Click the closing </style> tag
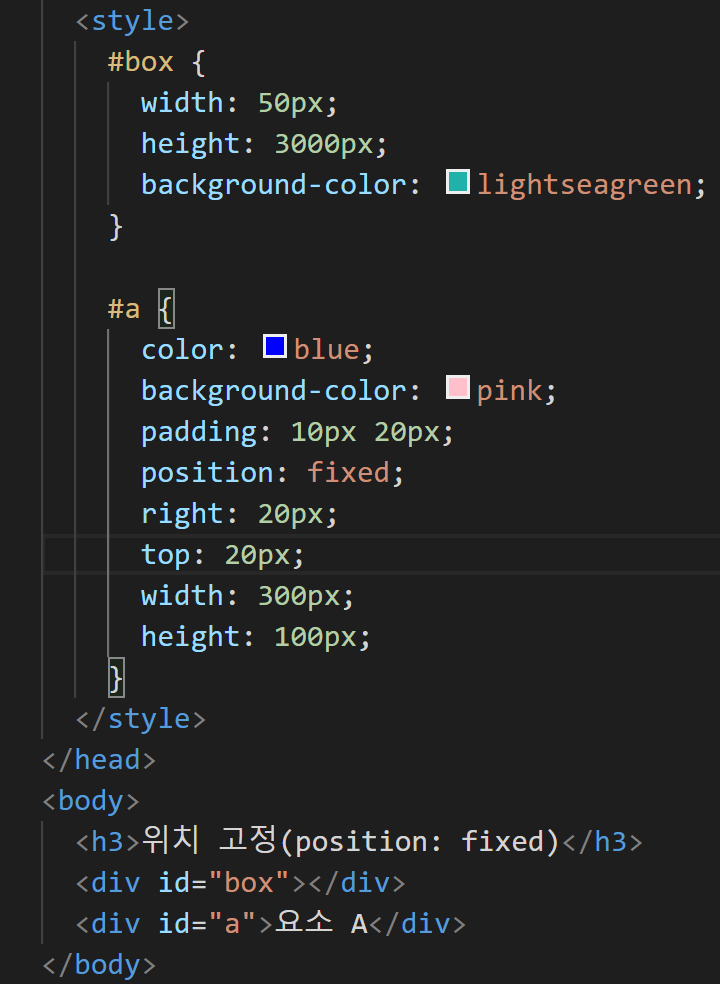720x984 pixels. click(x=141, y=719)
